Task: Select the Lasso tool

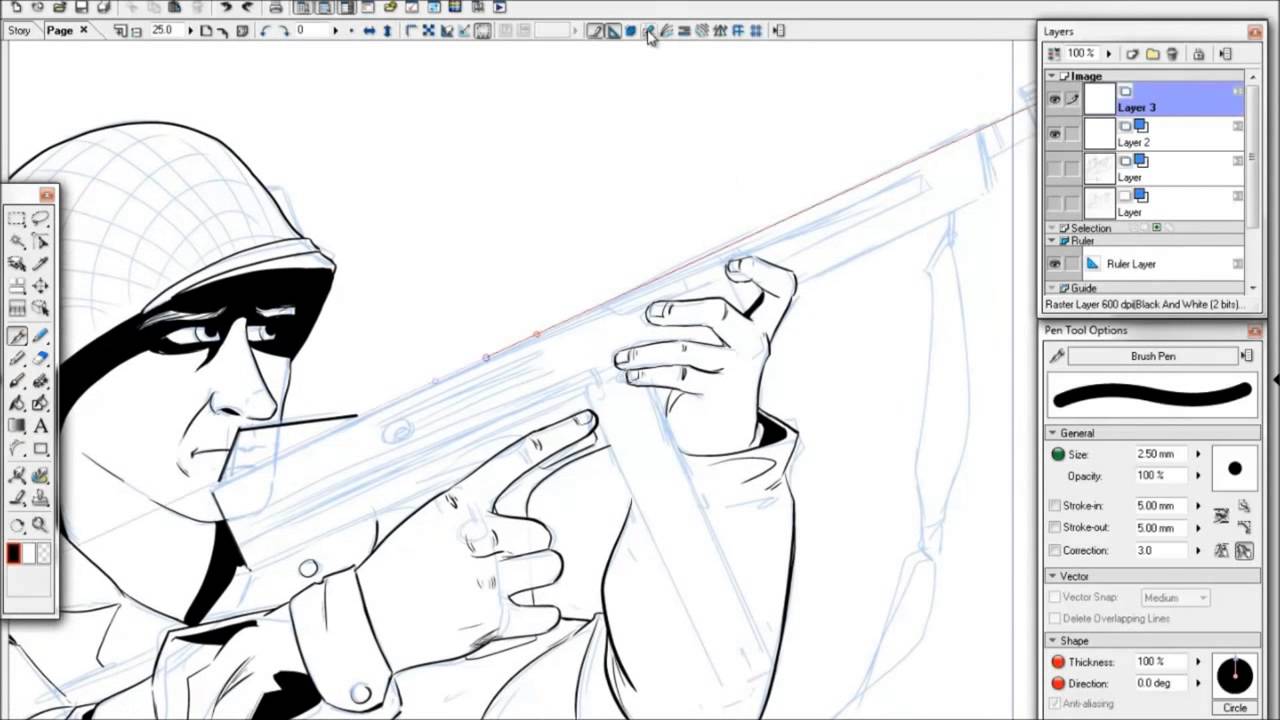Action: 40,219
